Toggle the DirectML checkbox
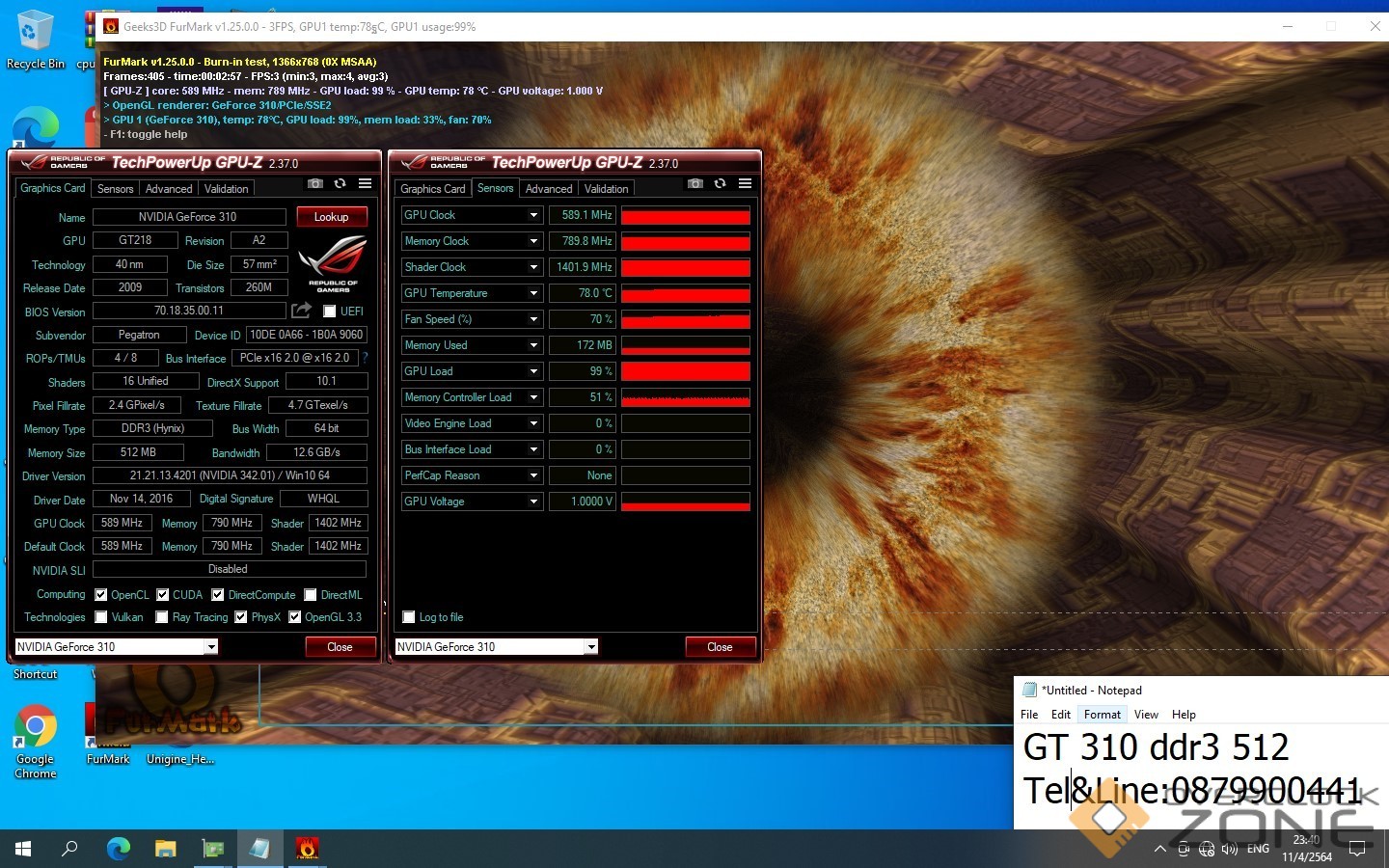 (311, 595)
